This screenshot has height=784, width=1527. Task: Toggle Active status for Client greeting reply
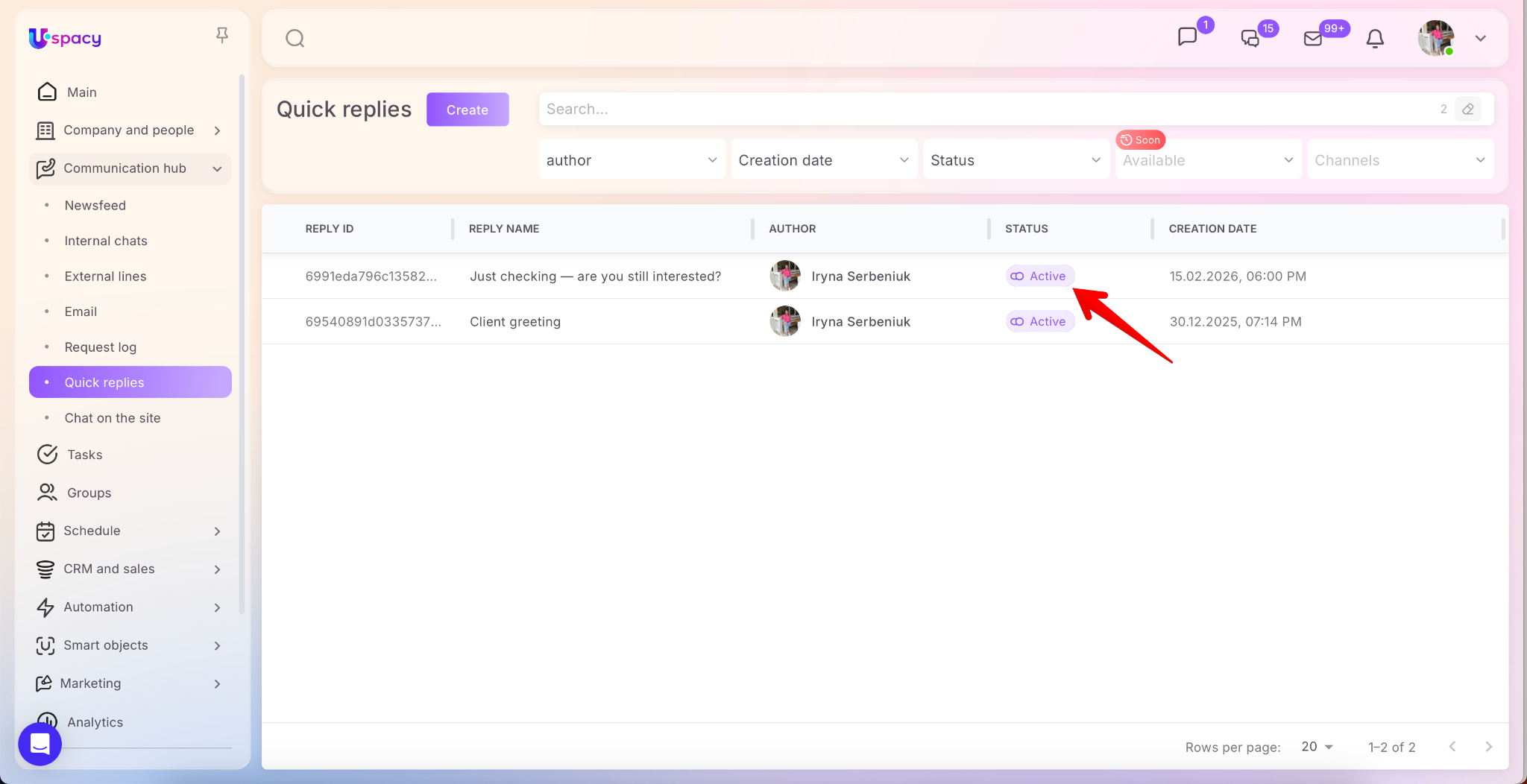click(1039, 322)
